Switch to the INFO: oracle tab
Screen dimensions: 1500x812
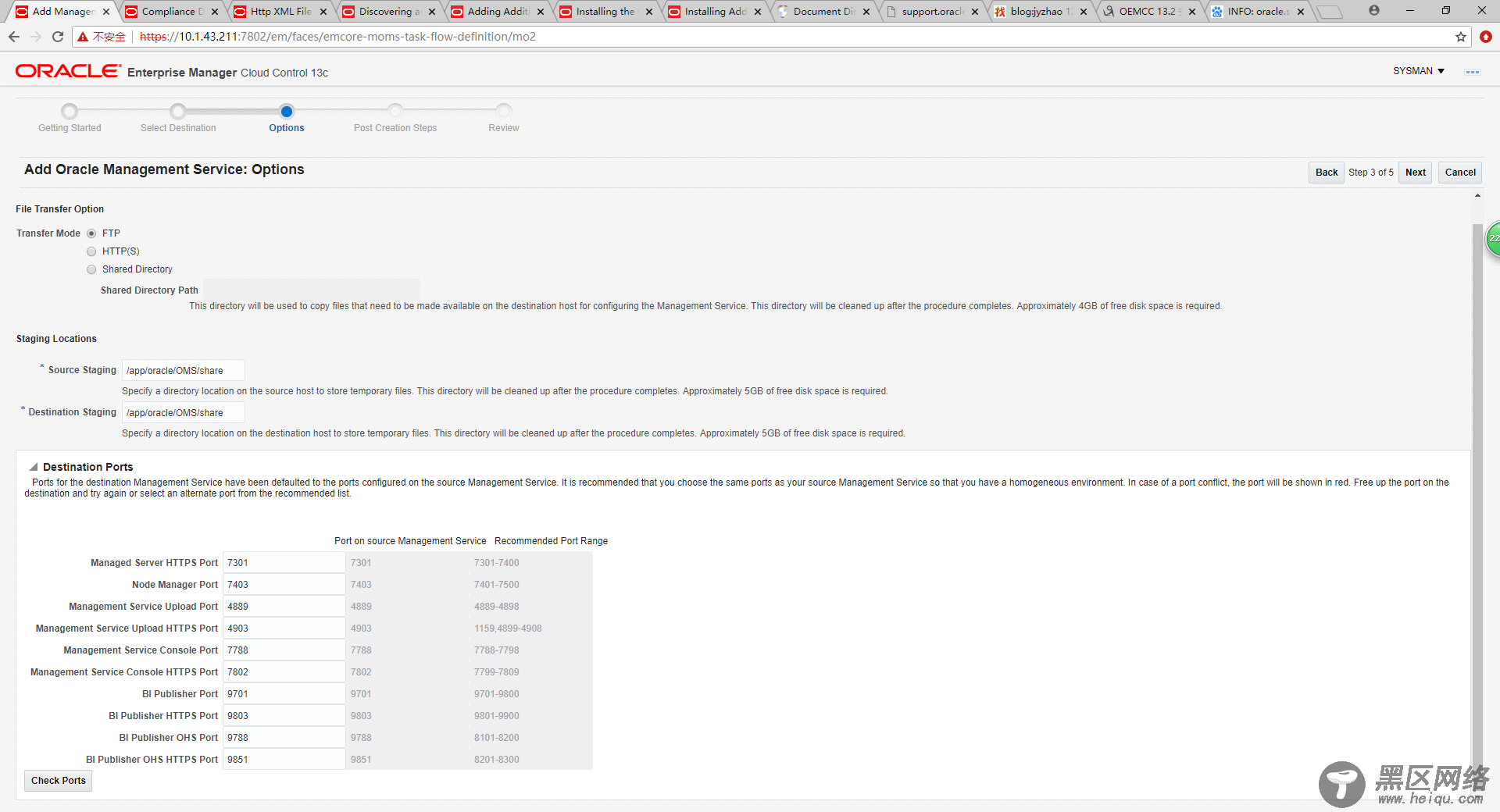(1258, 12)
